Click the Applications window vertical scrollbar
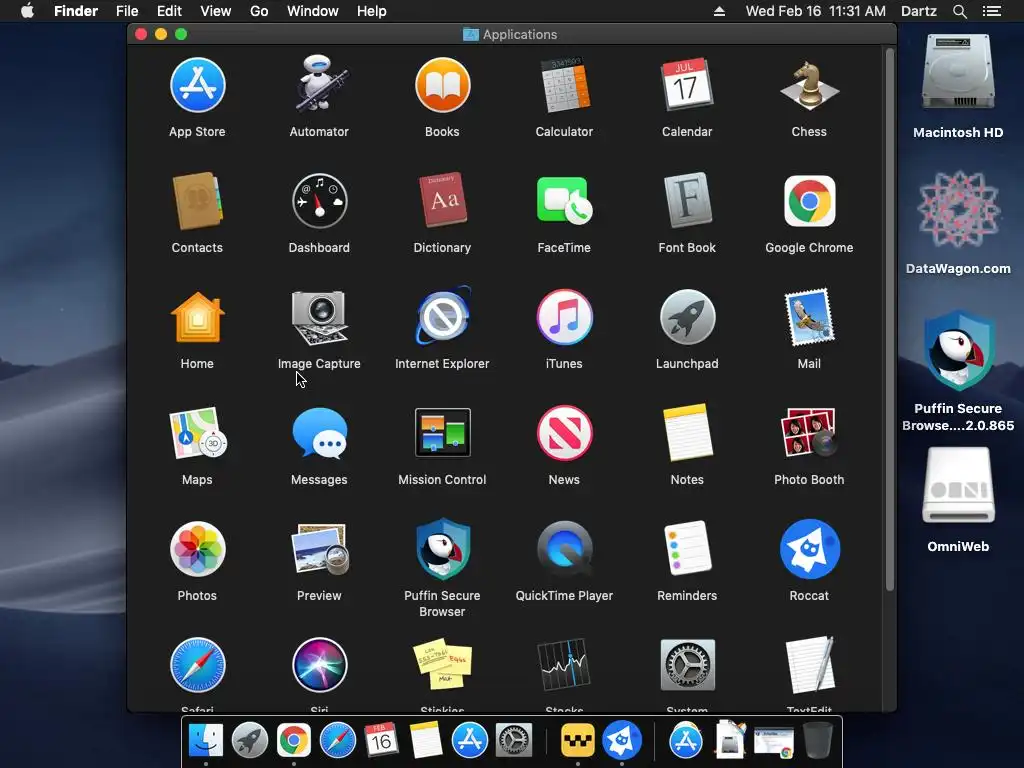1024x768 pixels. [x=889, y=320]
